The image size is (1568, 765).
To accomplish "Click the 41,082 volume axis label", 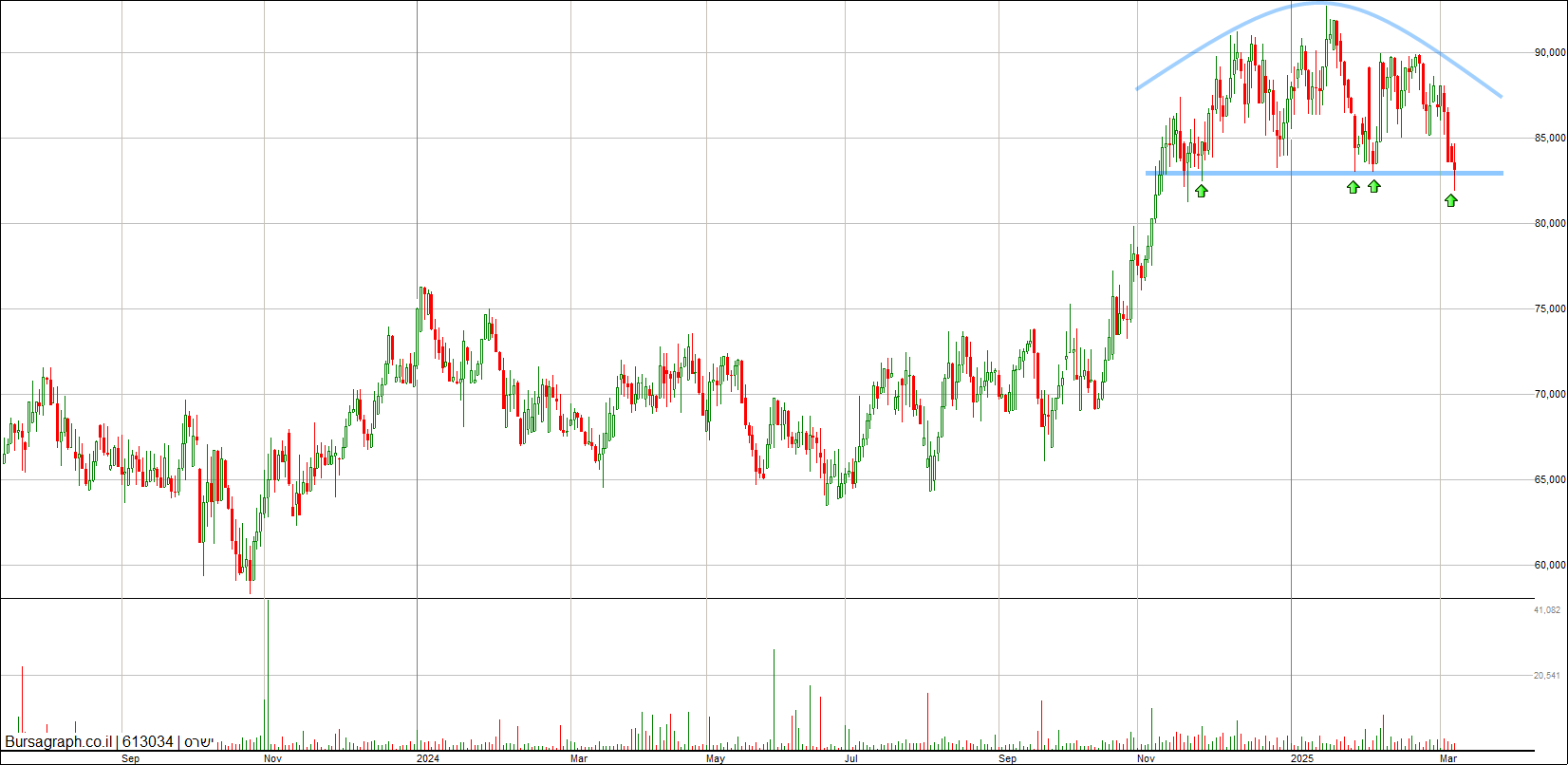I will tap(1547, 610).
